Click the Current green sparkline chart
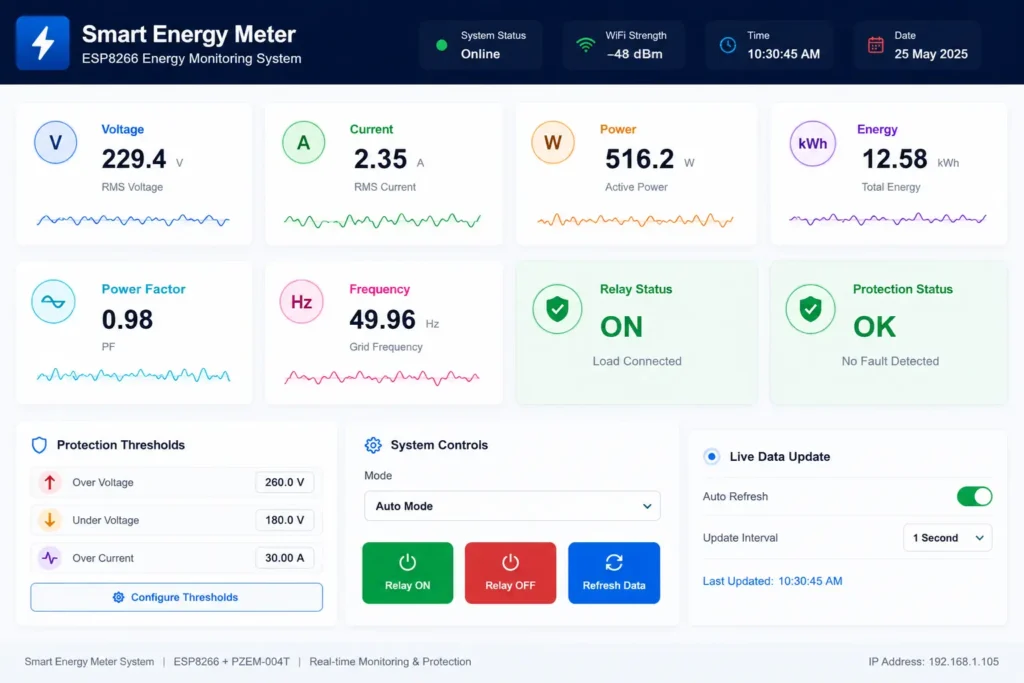This screenshot has width=1024, height=683. pos(382,220)
